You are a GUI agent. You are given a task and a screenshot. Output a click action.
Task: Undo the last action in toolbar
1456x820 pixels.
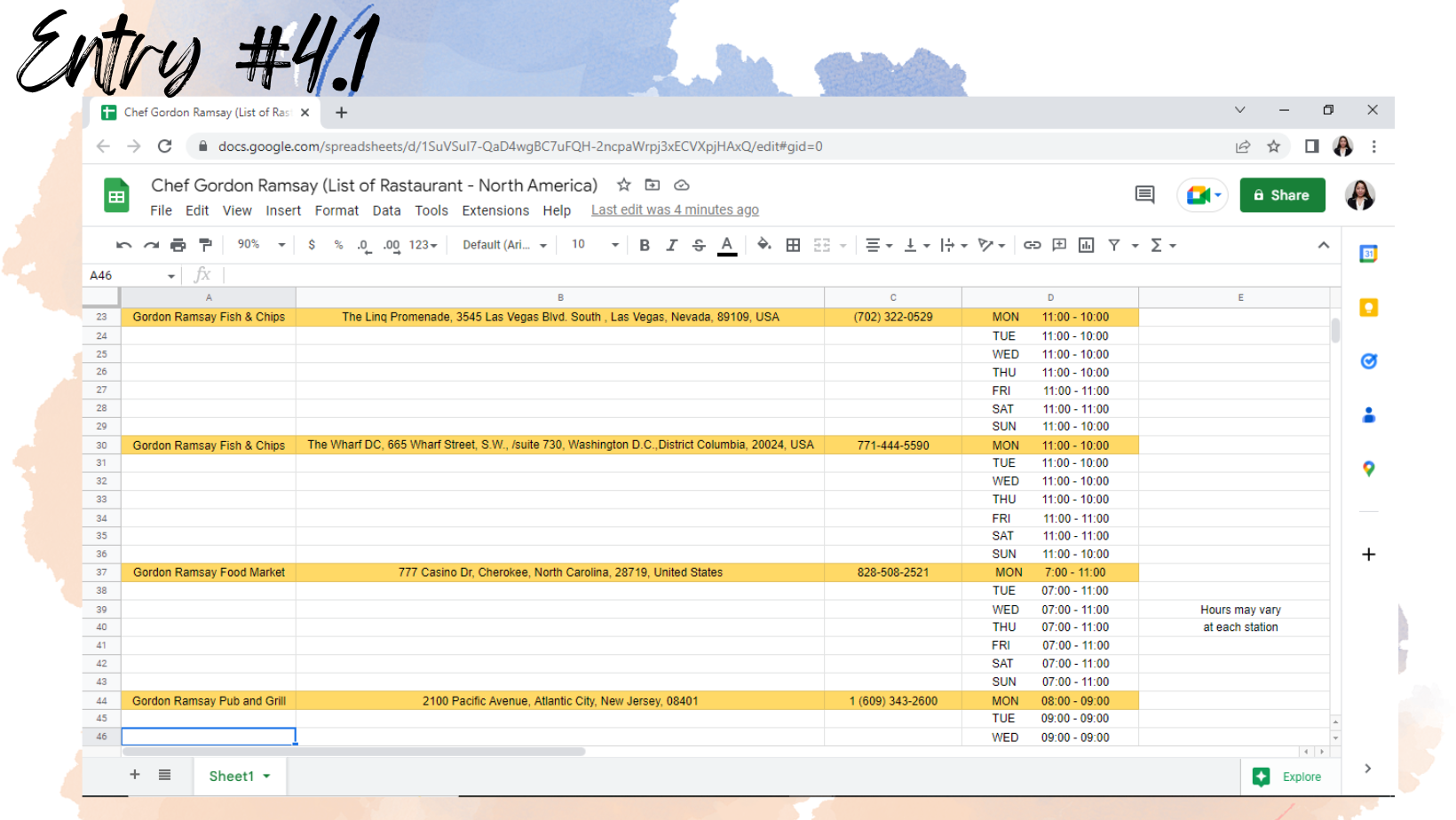click(x=123, y=245)
